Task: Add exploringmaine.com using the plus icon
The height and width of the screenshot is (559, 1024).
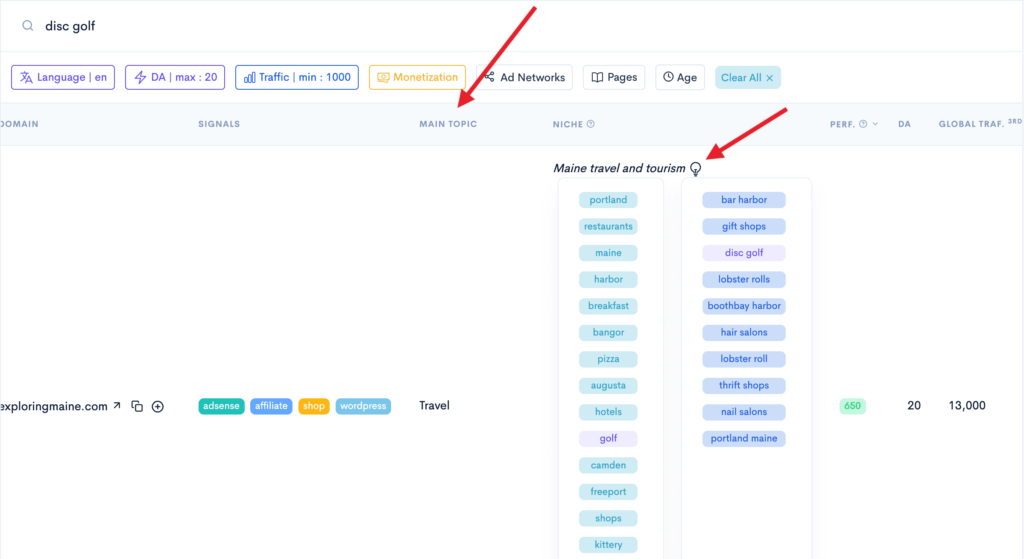Action: pos(157,406)
